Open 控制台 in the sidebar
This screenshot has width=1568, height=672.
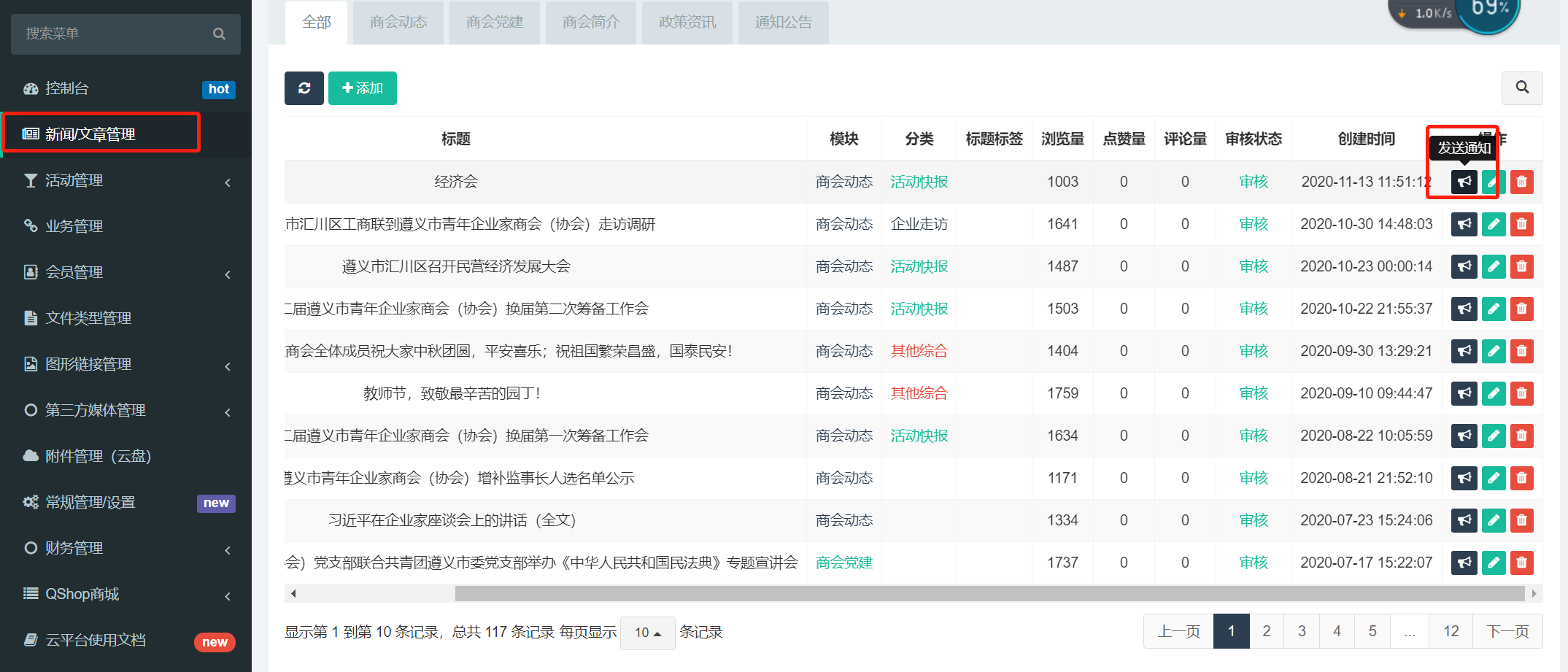click(67, 88)
